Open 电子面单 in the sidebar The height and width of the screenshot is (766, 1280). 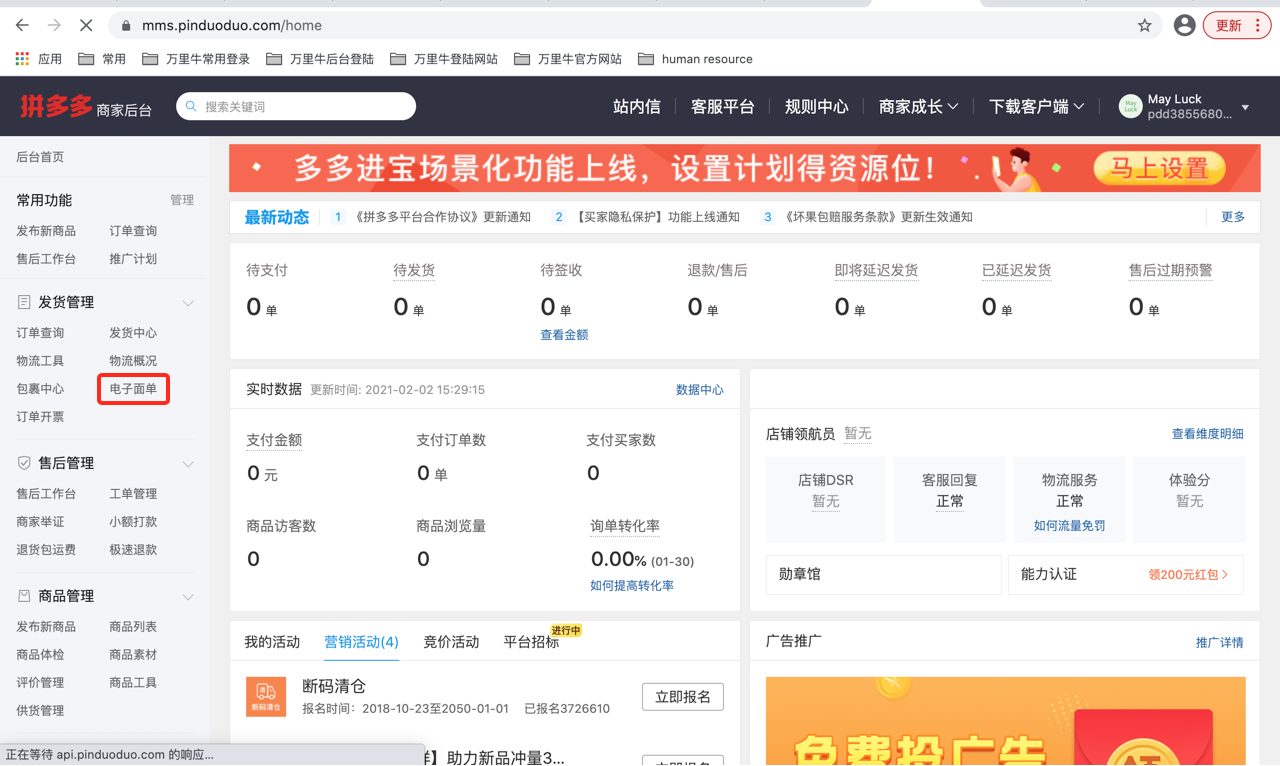coord(133,389)
